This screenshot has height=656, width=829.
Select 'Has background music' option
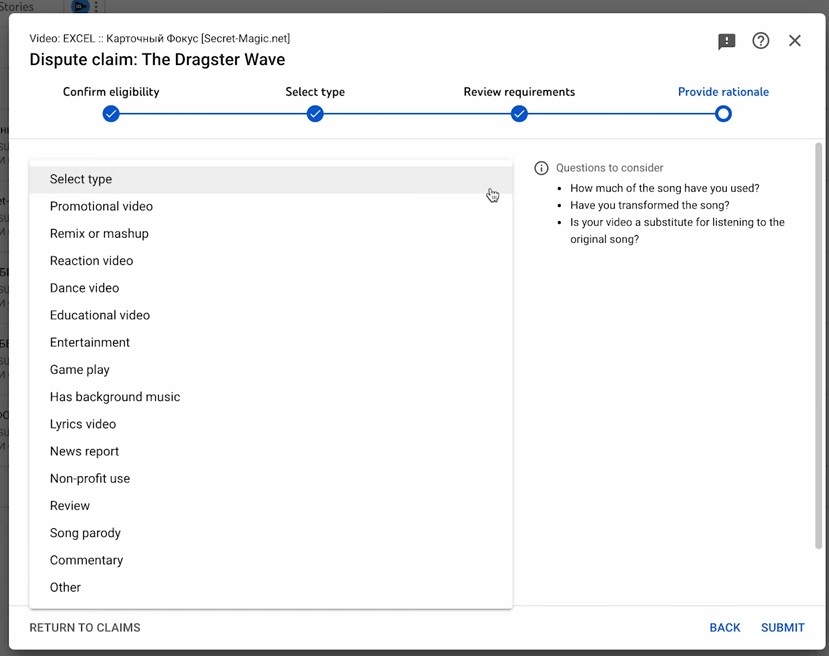[x=271, y=397]
